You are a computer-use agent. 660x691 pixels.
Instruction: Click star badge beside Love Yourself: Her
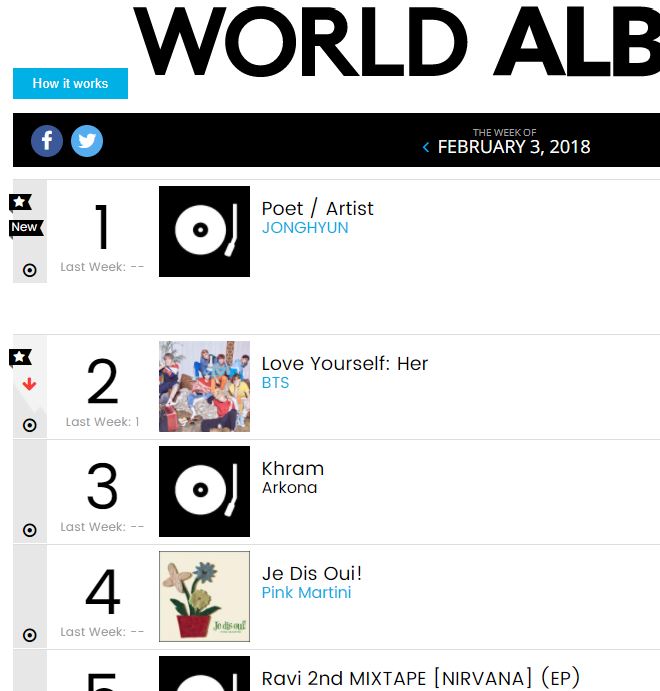20,357
